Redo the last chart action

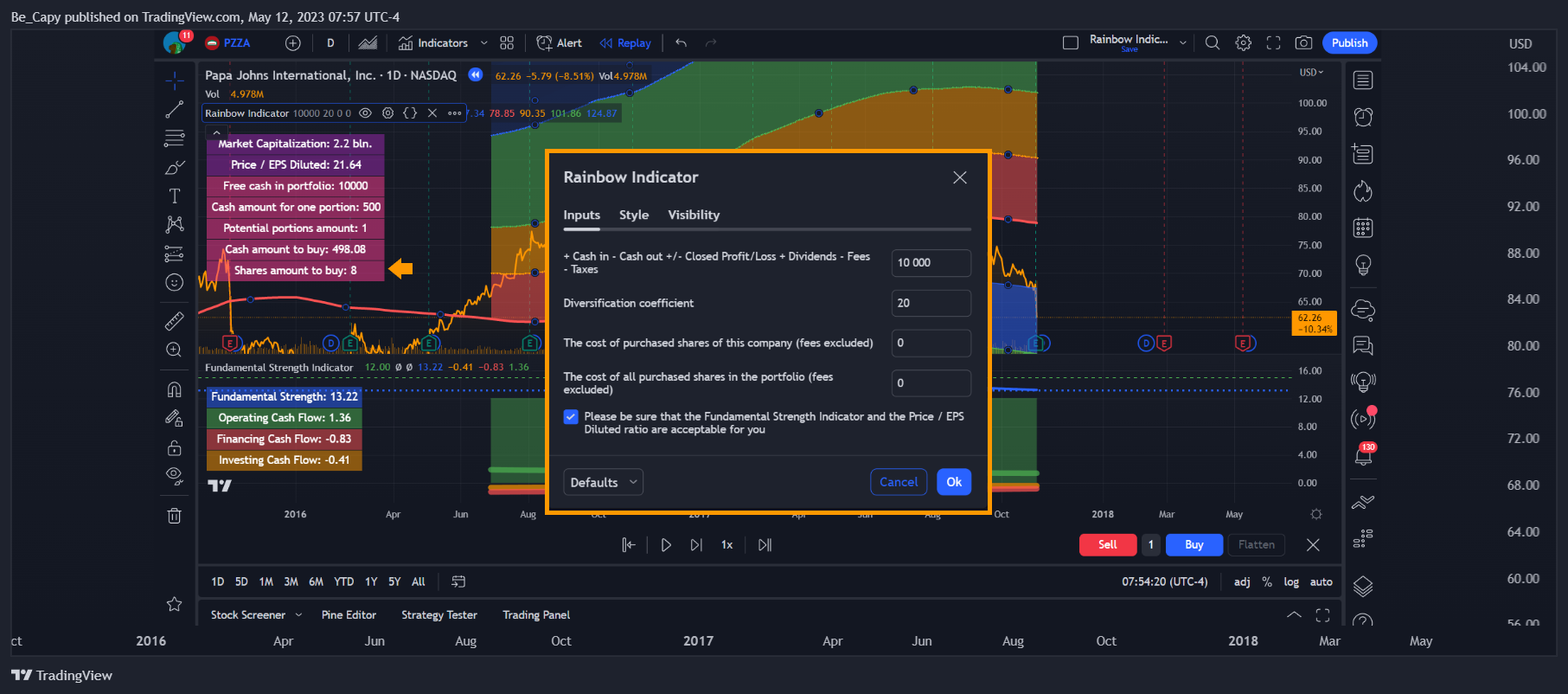pyautogui.click(x=711, y=43)
